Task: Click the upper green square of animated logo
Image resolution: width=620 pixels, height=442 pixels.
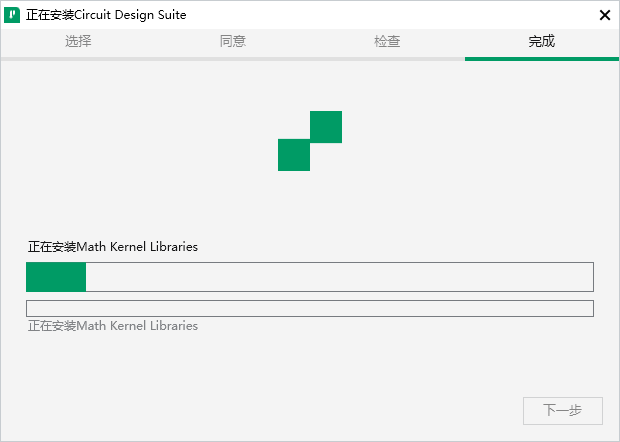Action: (326, 127)
